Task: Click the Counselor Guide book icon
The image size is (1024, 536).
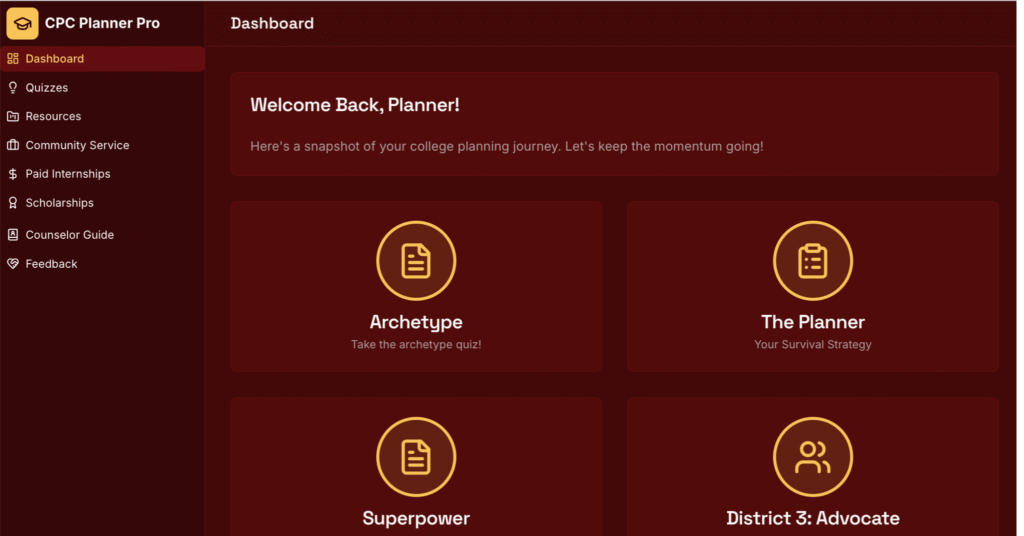Action: tap(13, 235)
